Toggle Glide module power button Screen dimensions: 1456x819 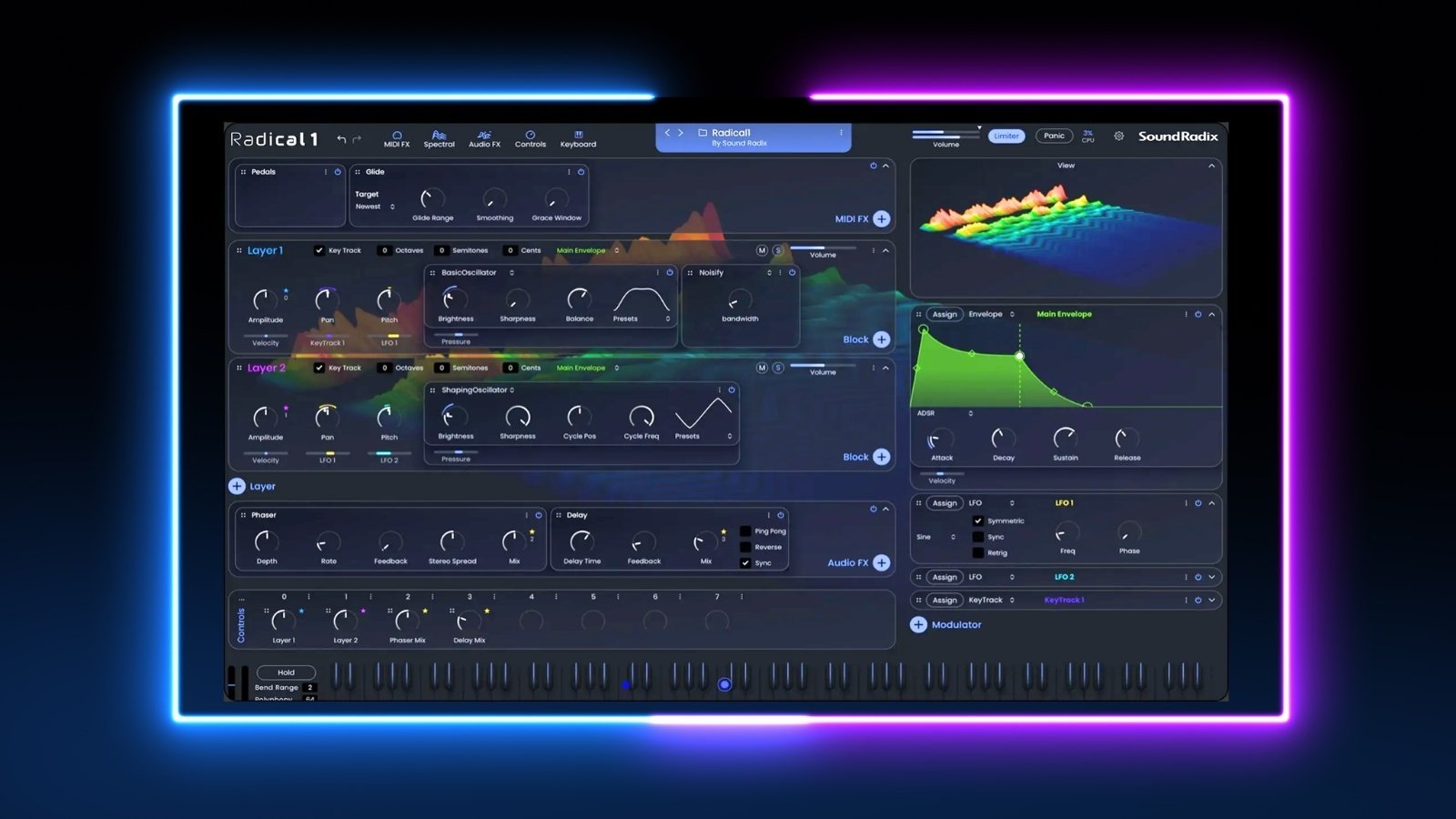[581, 171]
